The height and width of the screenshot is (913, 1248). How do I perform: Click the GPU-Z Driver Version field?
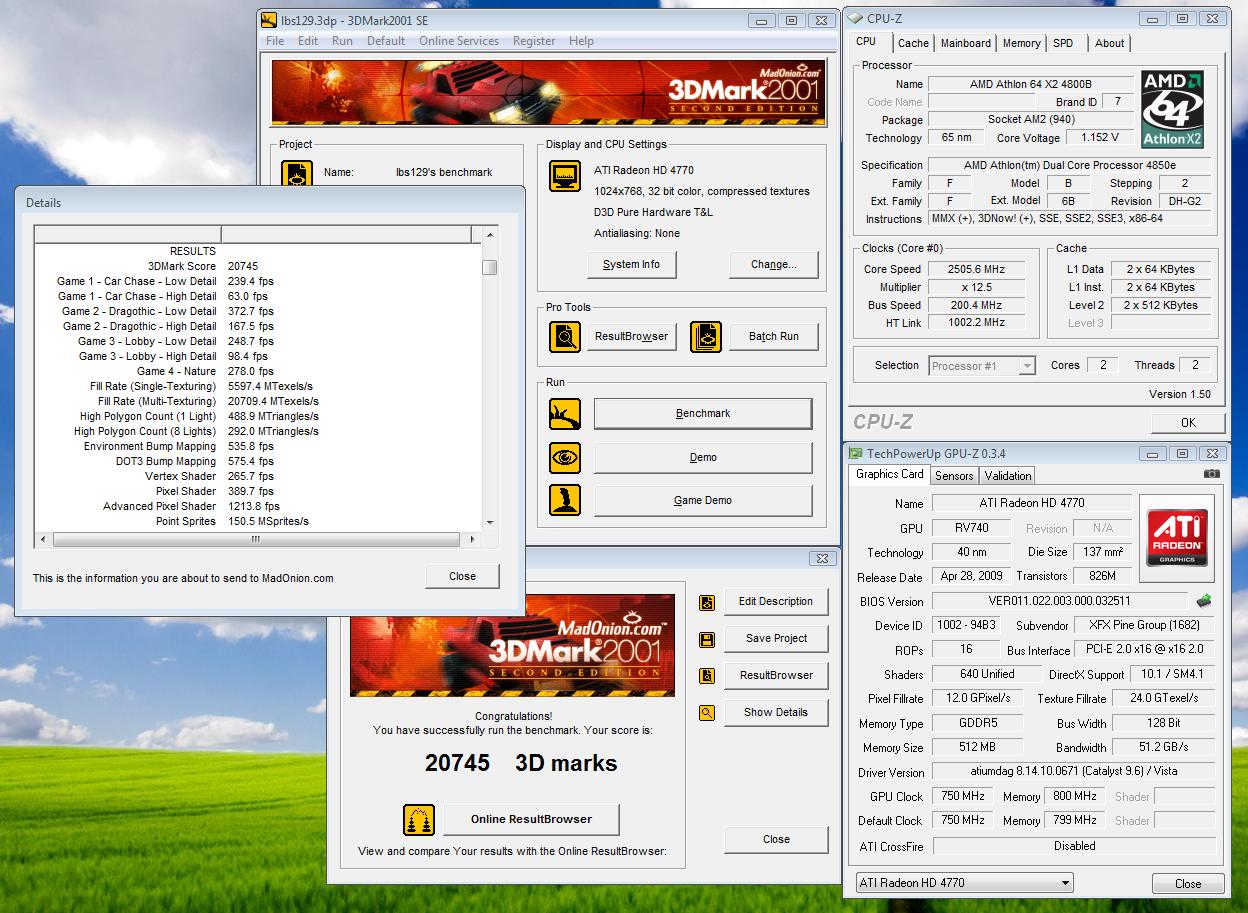(1074, 773)
